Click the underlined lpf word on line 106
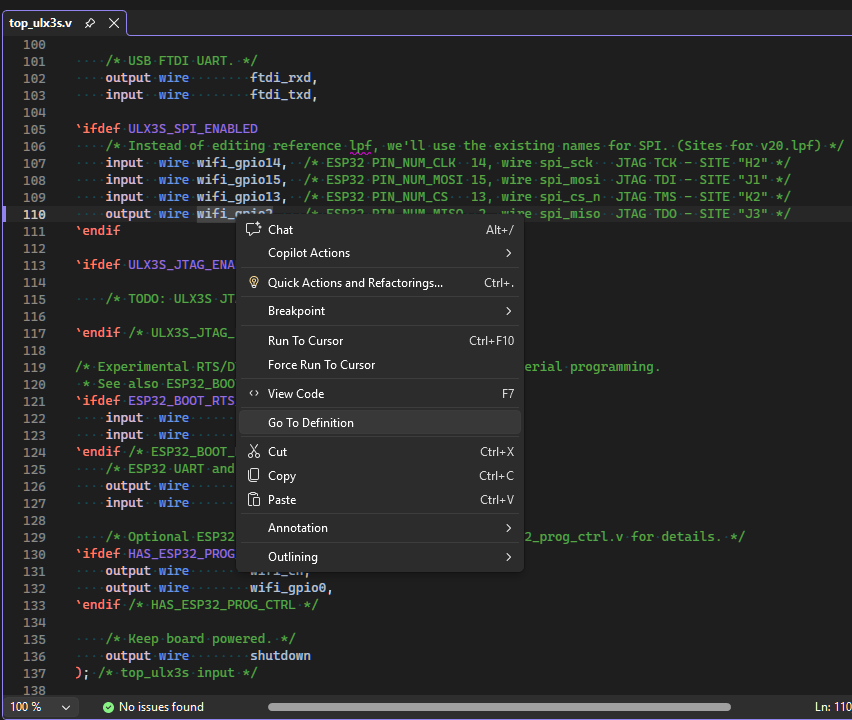The image size is (852, 720). click(x=360, y=146)
